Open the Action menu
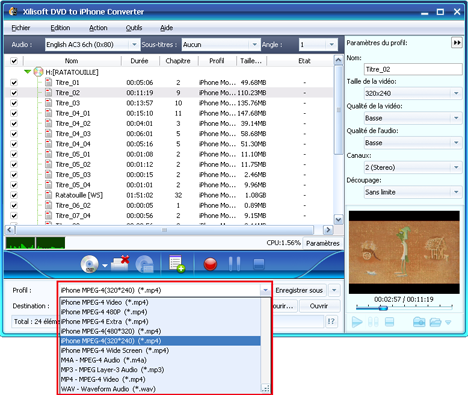Screen dimensions: 468x395 pyautogui.click(x=98, y=28)
